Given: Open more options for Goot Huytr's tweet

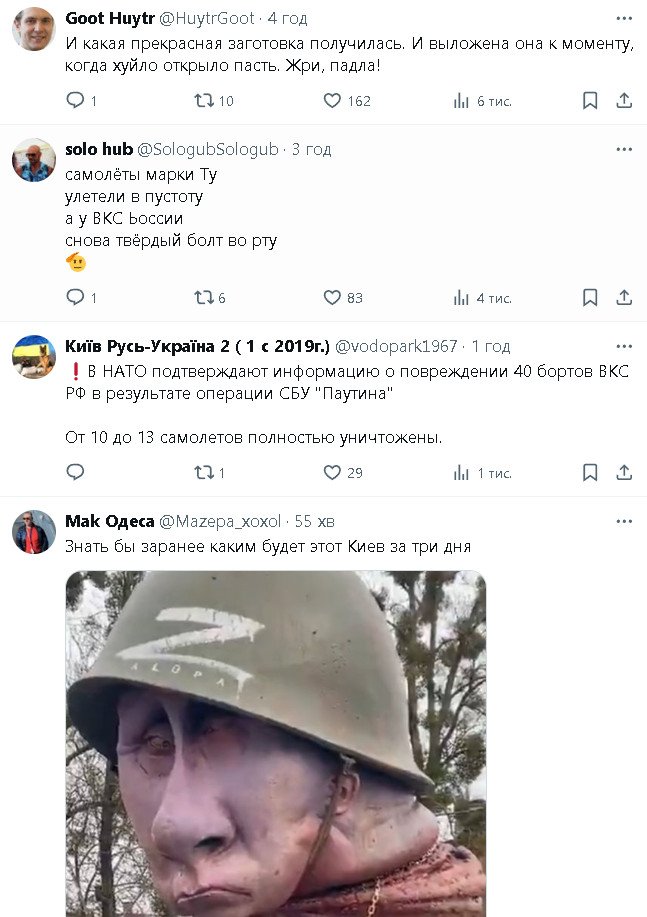Looking at the screenshot, I should pyautogui.click(x=624, y=19).
